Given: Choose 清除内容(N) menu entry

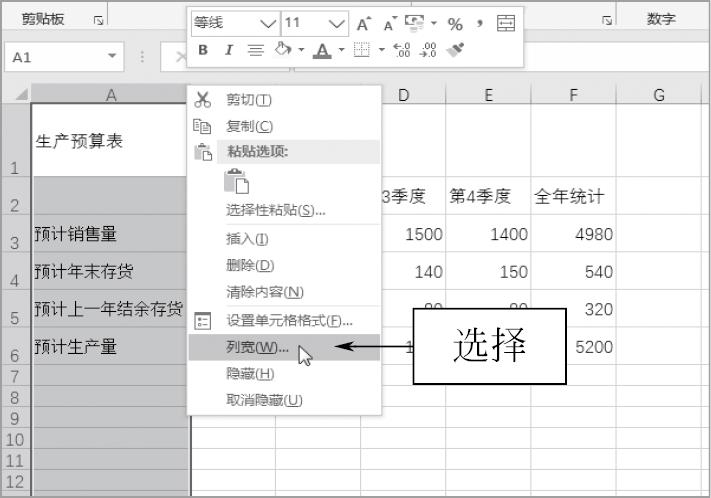Looking at the screenshot, I should (x=284, y=292).
